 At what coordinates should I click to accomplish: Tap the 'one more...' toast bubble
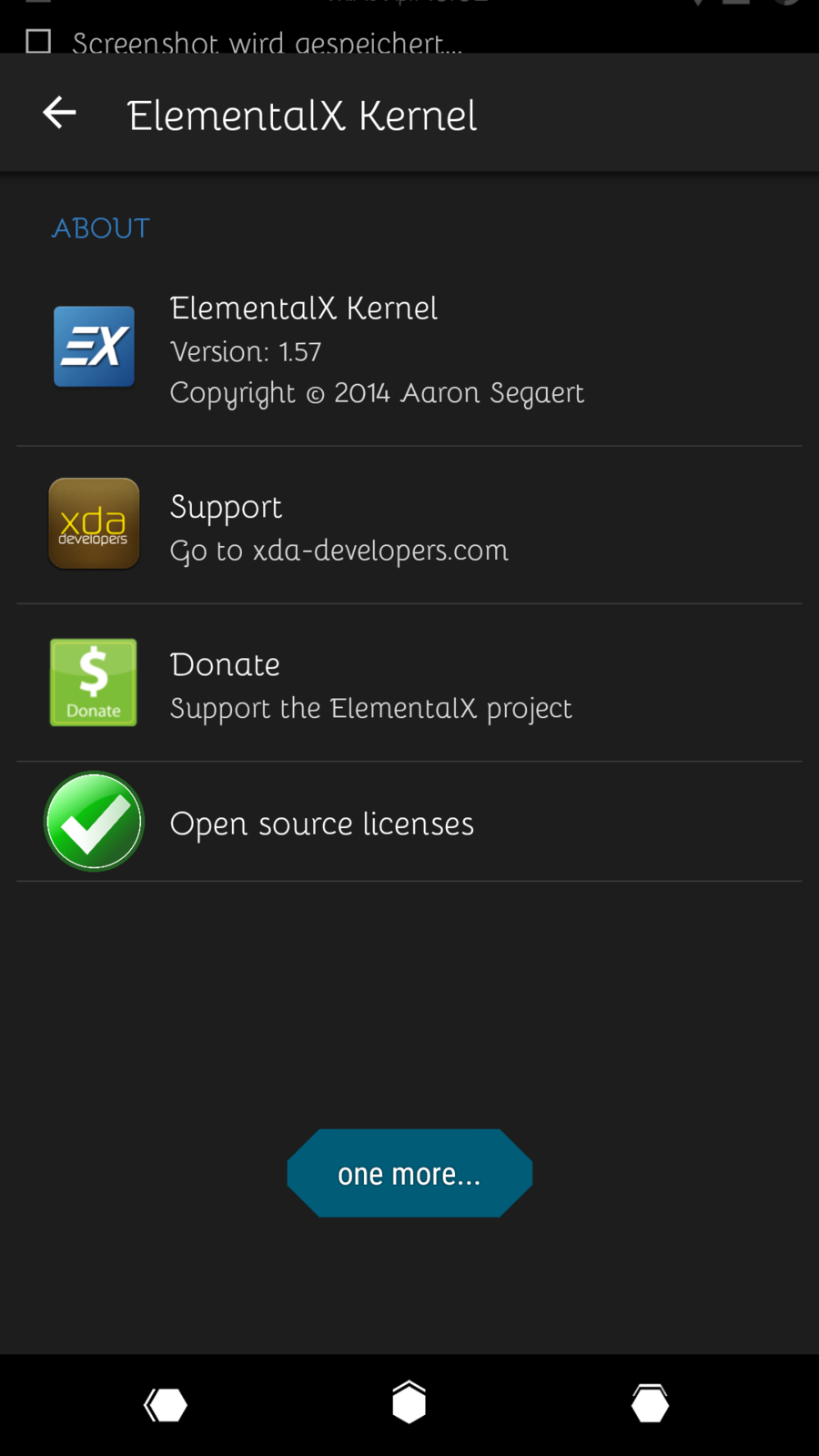[x=409, y=1173]
